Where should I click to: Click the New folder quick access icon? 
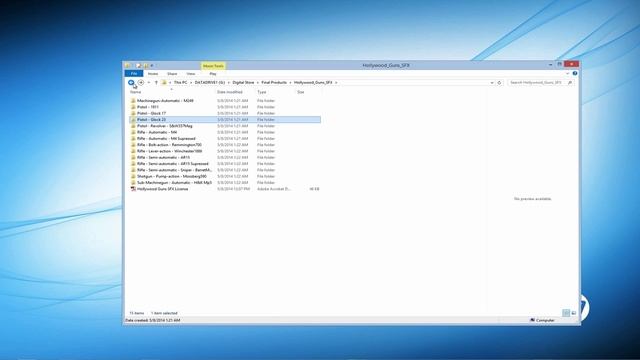pos(146,65)
